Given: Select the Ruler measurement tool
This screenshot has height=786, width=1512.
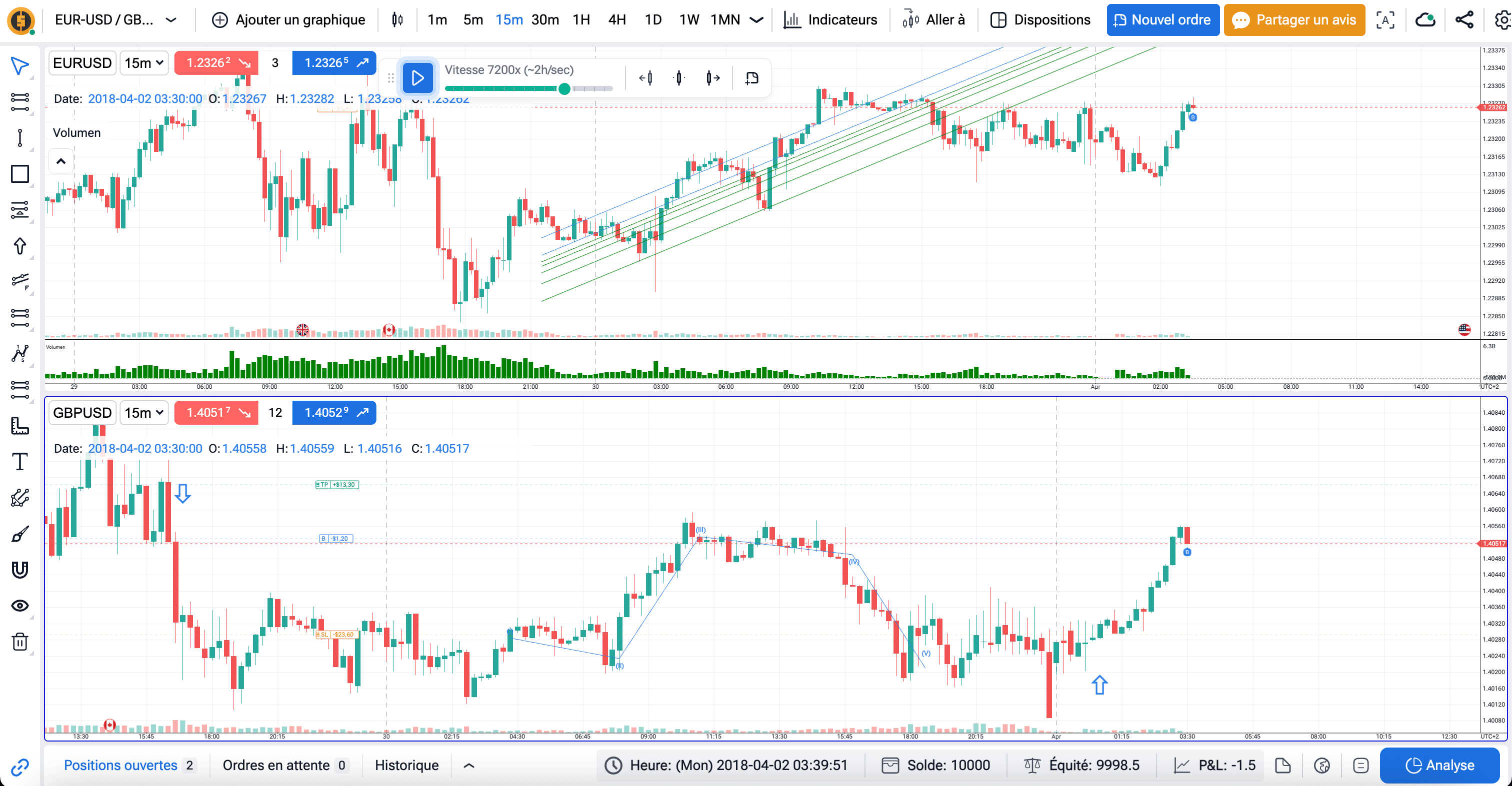Looking at the screenshot, I should 20,426.
